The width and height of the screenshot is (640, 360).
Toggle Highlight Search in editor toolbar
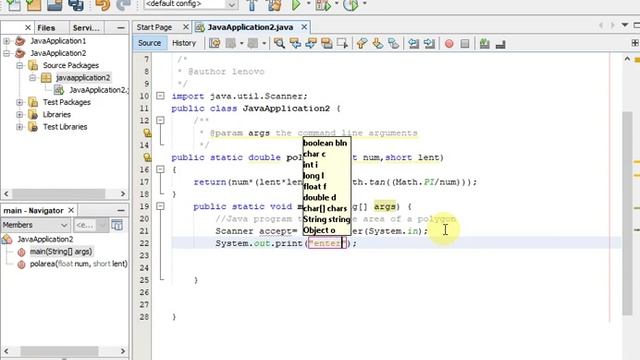click(x=327, y=43)
